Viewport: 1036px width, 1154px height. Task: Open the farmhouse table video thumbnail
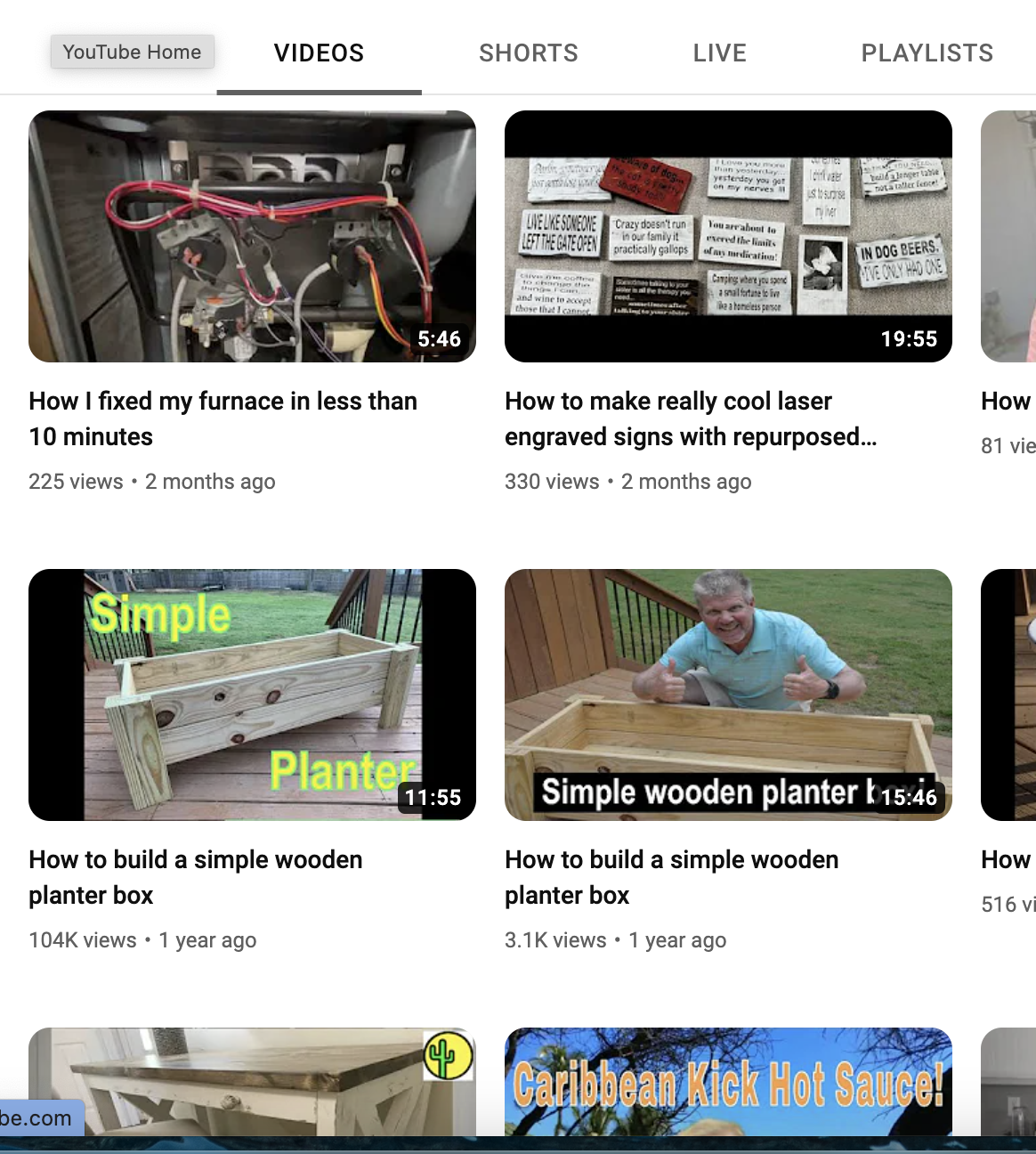click(252, 1081)
